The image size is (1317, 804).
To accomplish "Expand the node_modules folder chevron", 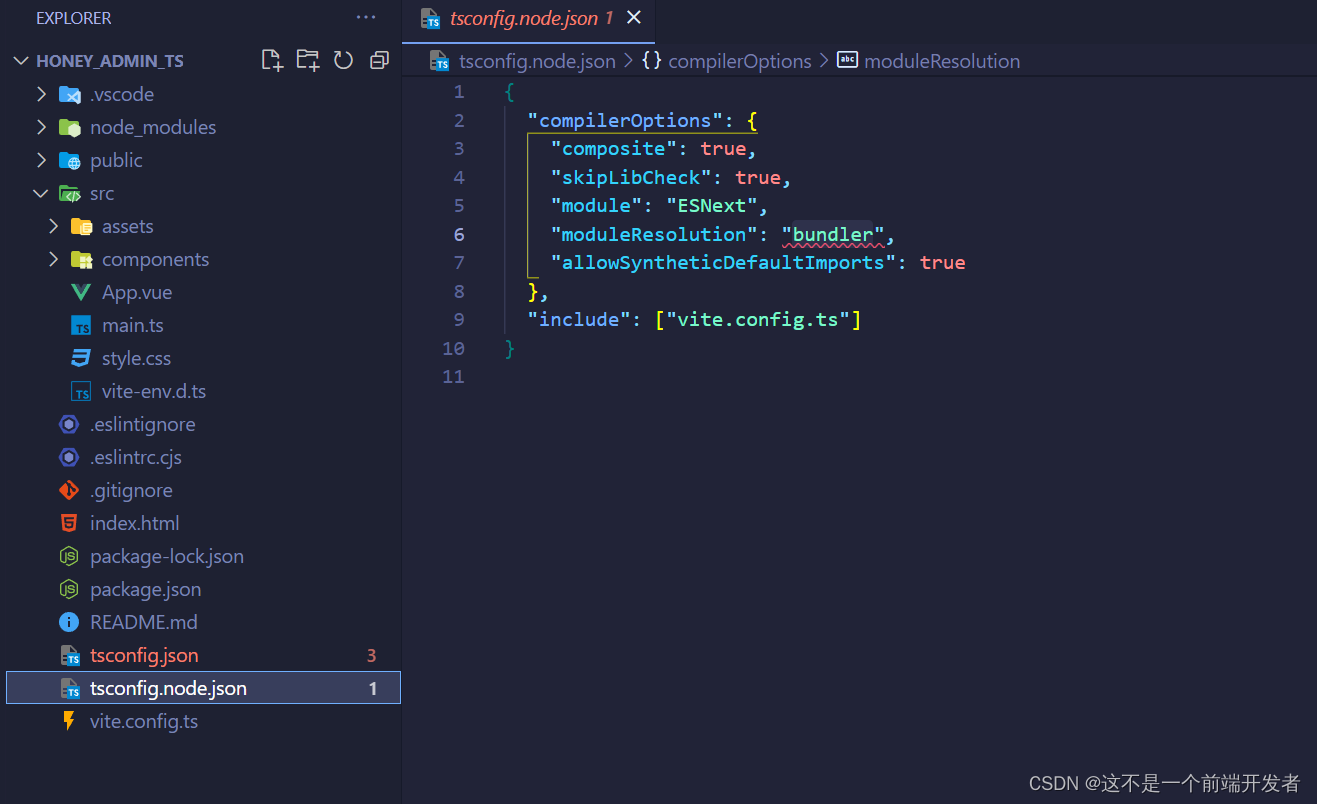I will pyautogui.click(x=41, y=127).
